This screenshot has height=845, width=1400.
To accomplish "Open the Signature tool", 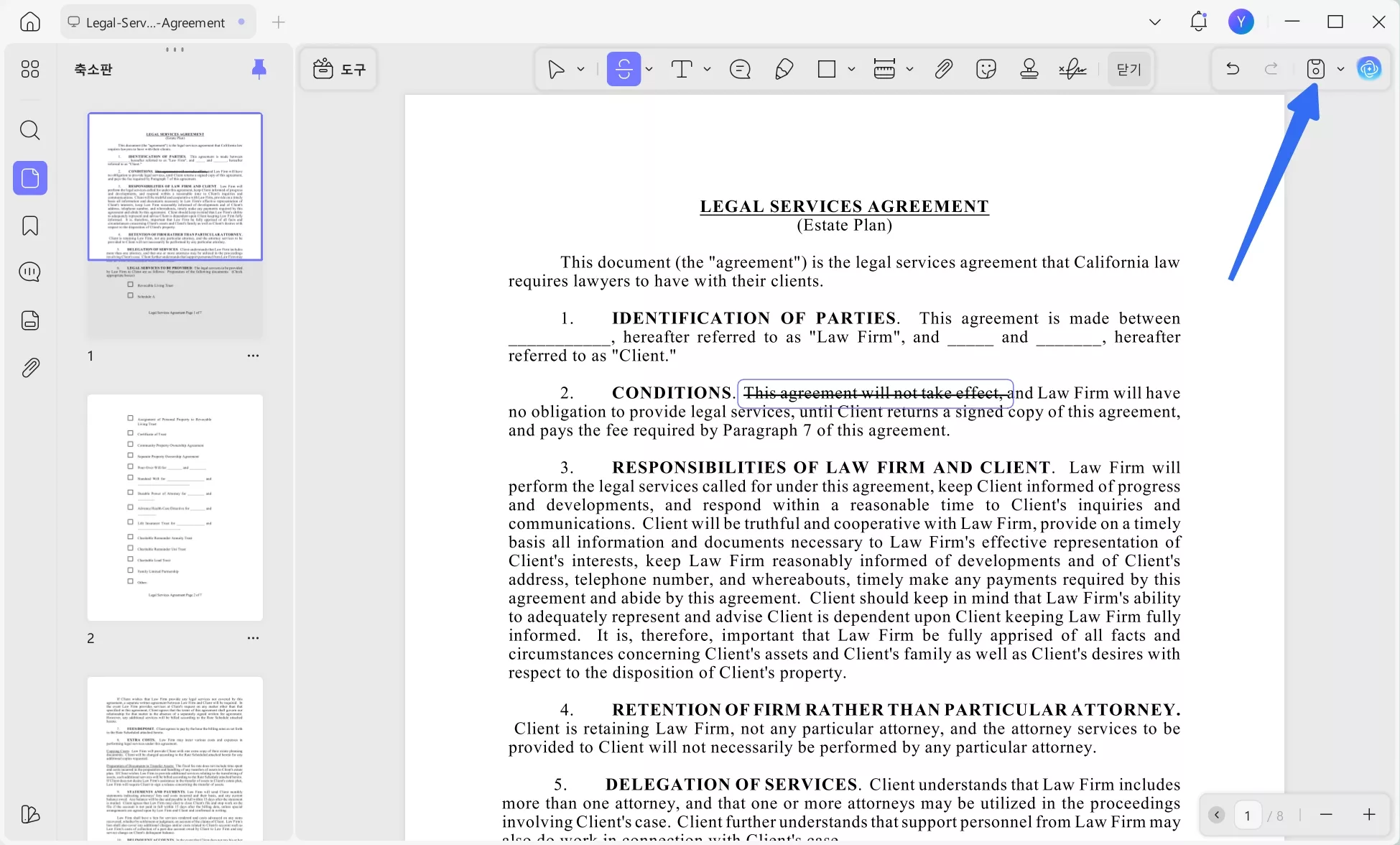I will (x=1072, y=69).
